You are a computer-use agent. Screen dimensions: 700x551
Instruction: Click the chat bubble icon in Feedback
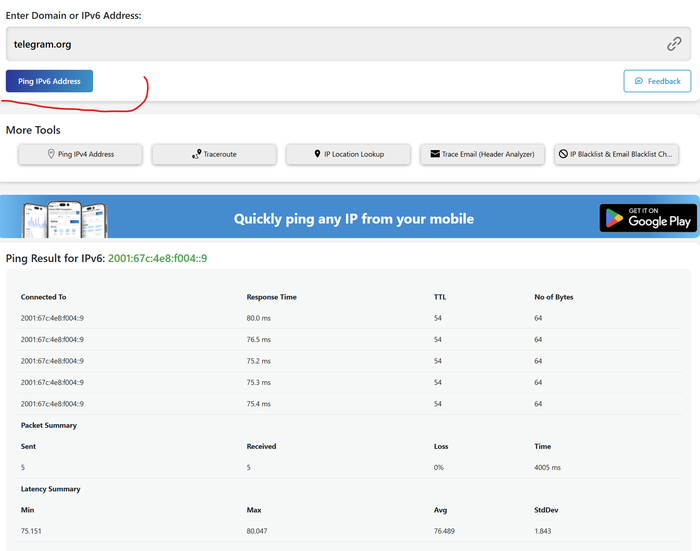[639, 81]
